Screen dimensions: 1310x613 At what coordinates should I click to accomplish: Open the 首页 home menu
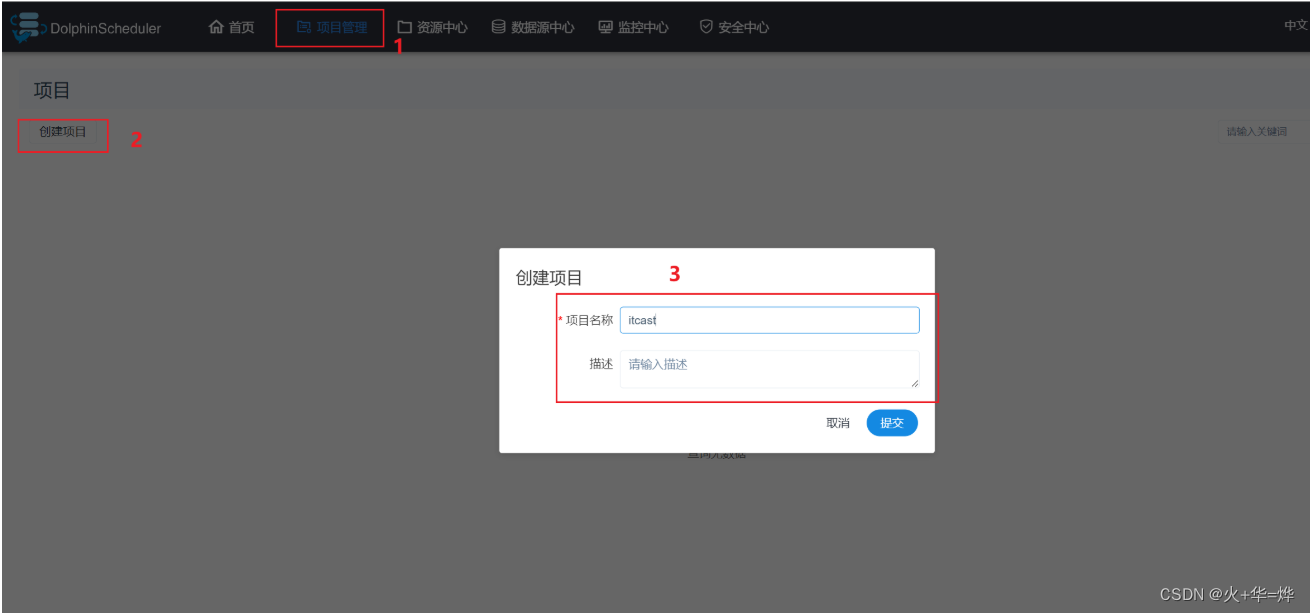click(231, 27)
